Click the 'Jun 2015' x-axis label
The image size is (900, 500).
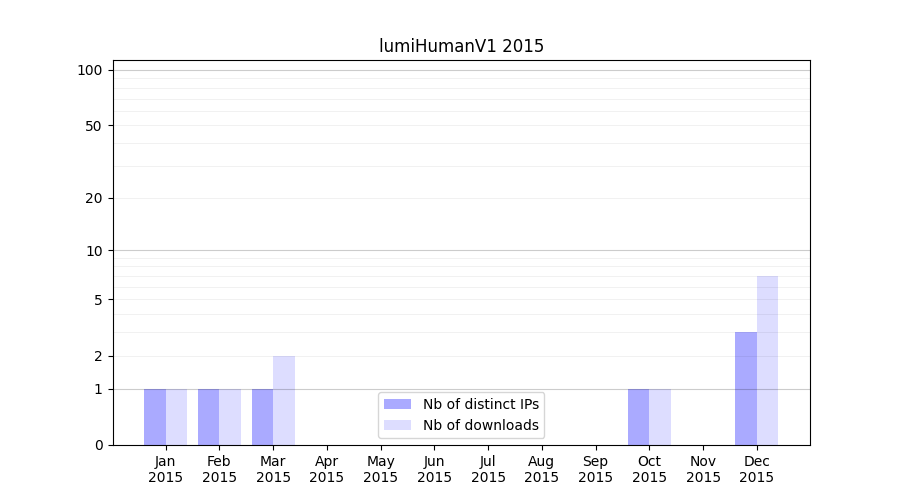point(434,469)
